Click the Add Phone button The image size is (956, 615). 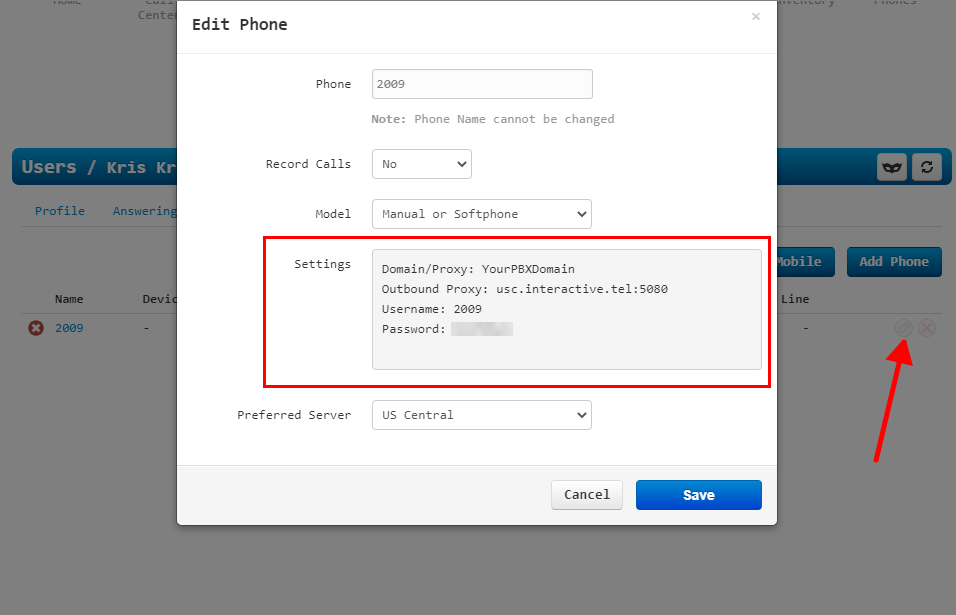pos(894,262)
